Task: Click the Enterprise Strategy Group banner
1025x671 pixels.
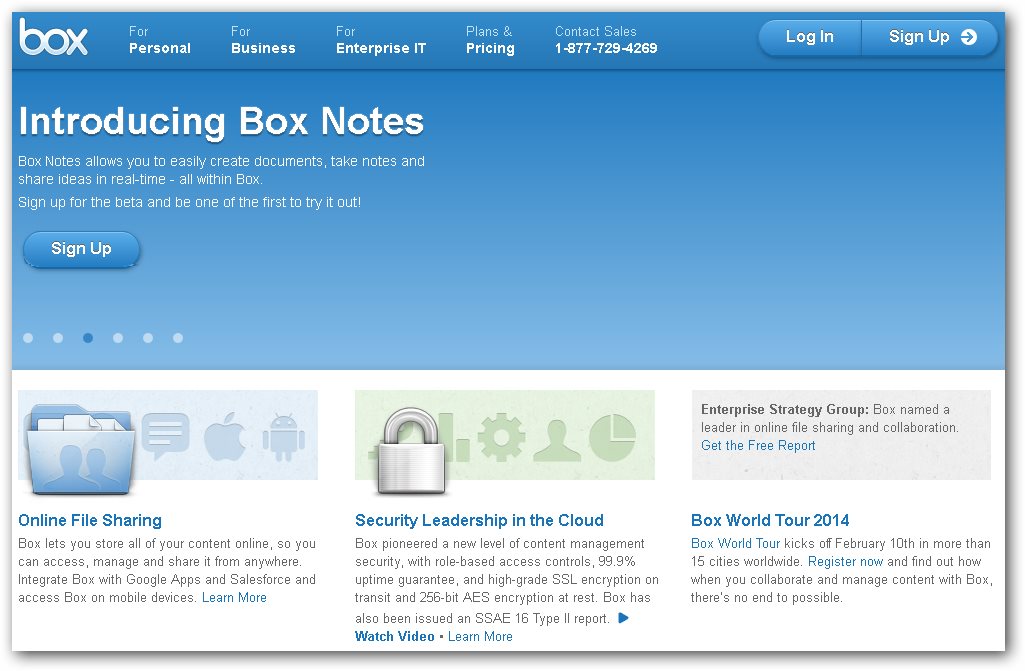Action: click(841, 435)
